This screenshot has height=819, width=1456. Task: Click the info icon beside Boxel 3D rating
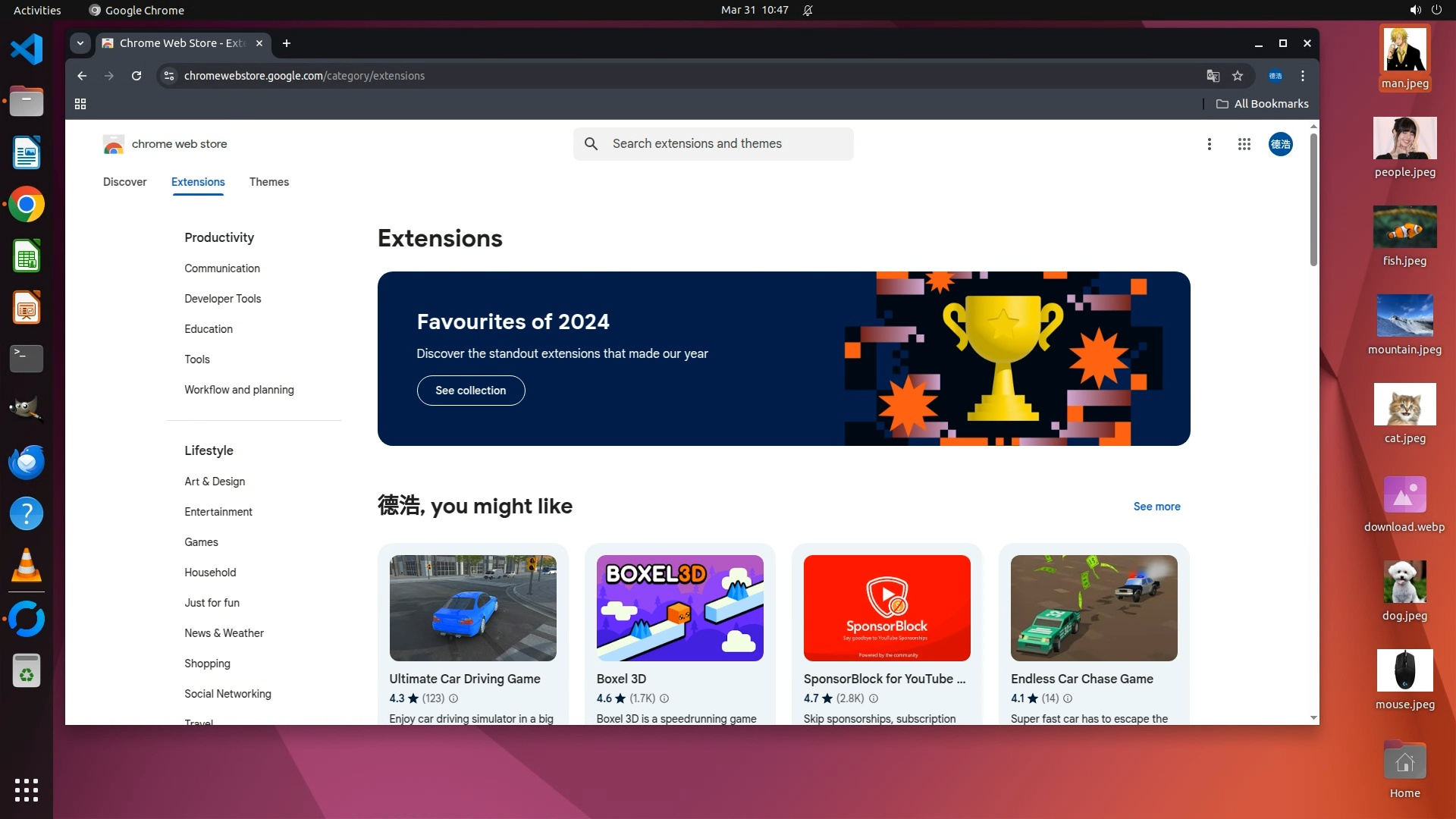click(664, 698)
